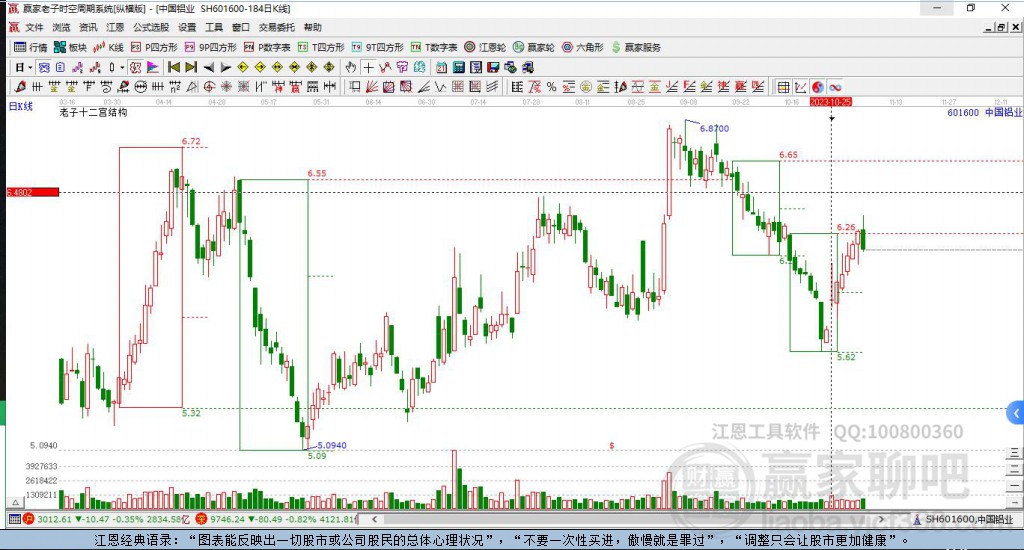Select the red pencil drawing tool

20,86
